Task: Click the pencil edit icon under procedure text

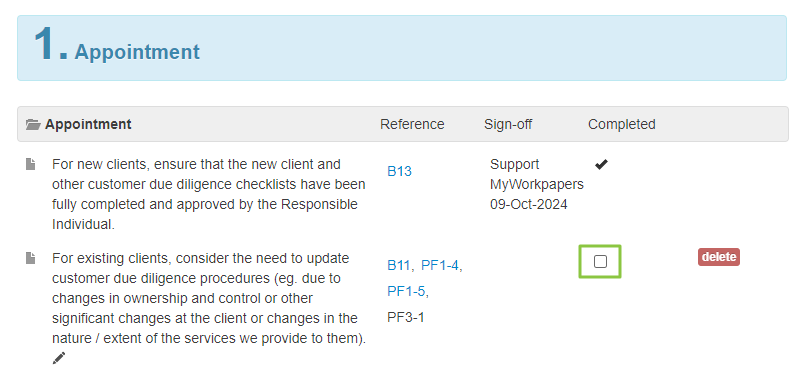Action: pos(59,357)
